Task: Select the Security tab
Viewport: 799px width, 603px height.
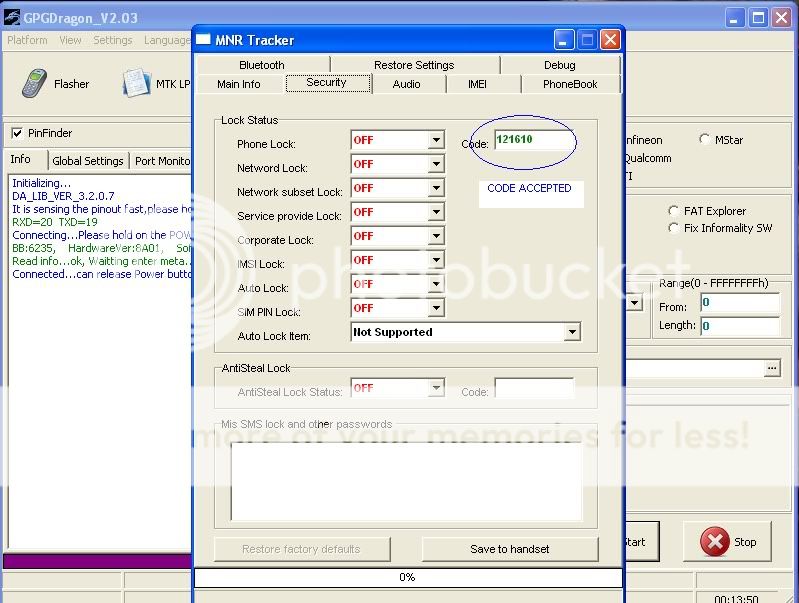Action: [x=327, y=83]
